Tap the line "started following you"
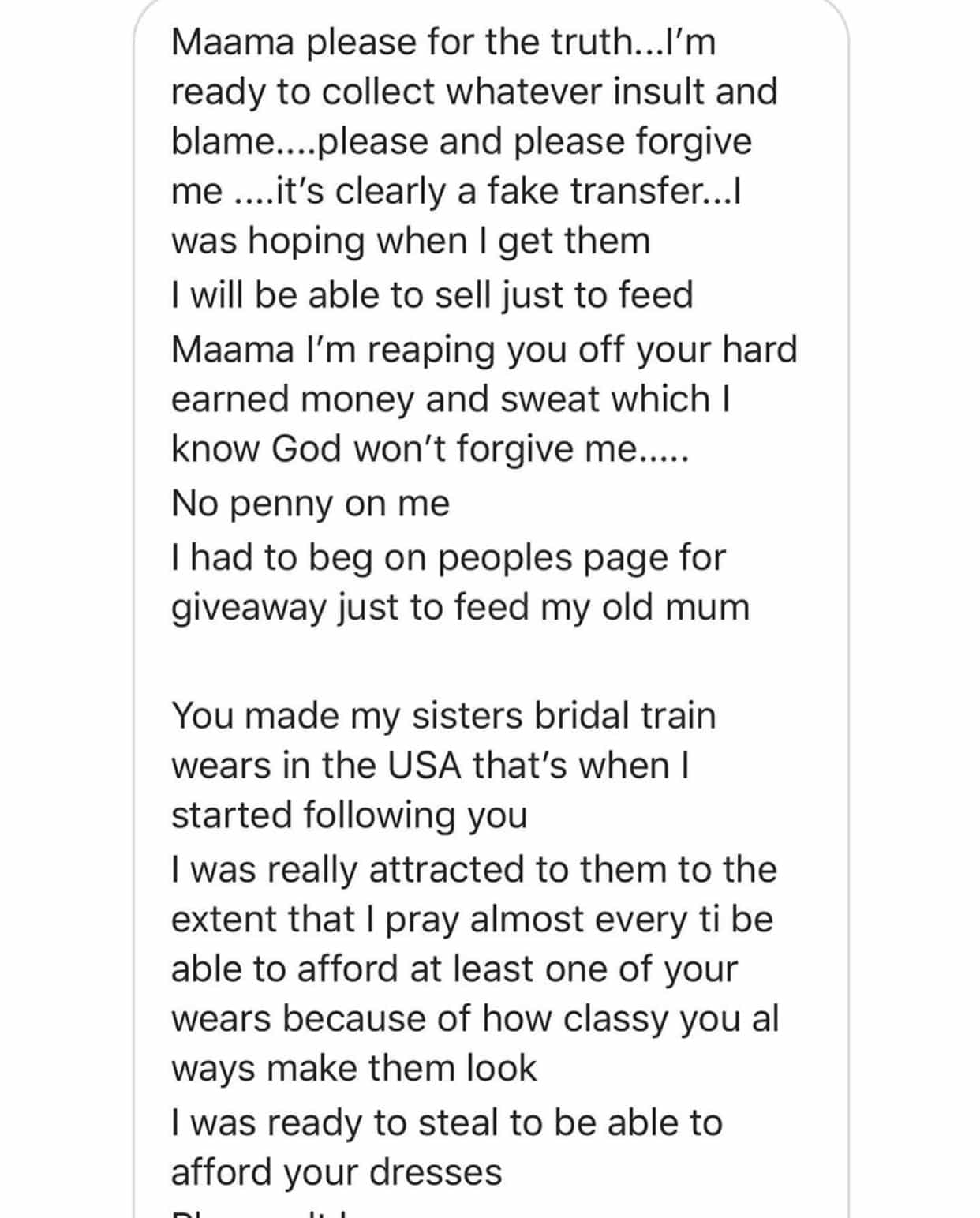This screenshot has height=1218, width=980. [x=349, y=815]
